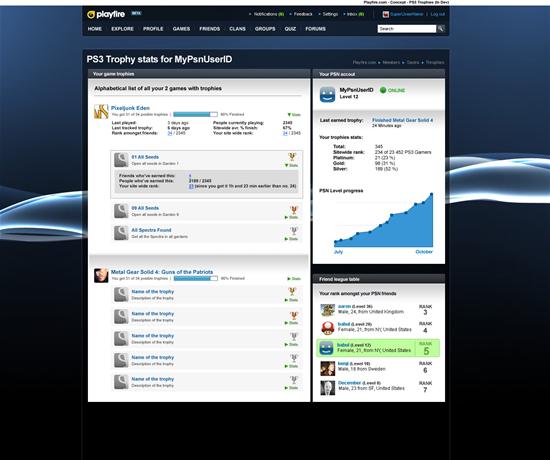Open the Pixeljunk Eden game icon
The image size is (550, 460).
101,112
